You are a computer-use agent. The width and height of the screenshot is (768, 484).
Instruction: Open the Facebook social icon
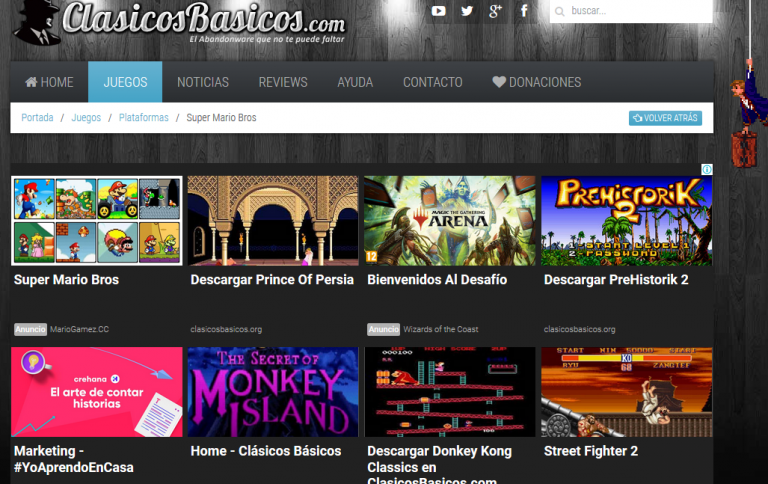point(524,11)
